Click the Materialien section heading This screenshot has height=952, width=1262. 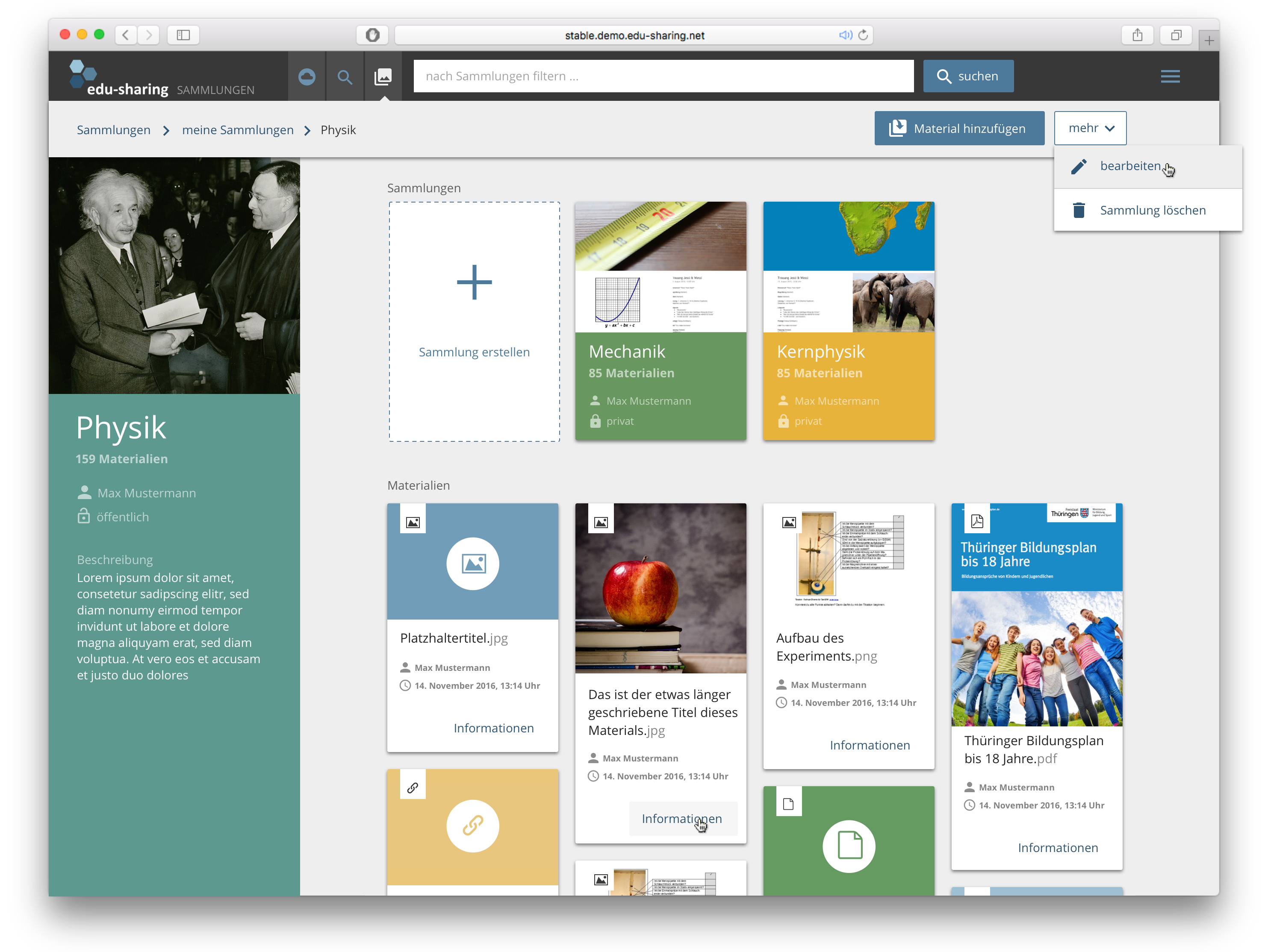[x=418, y=485]
